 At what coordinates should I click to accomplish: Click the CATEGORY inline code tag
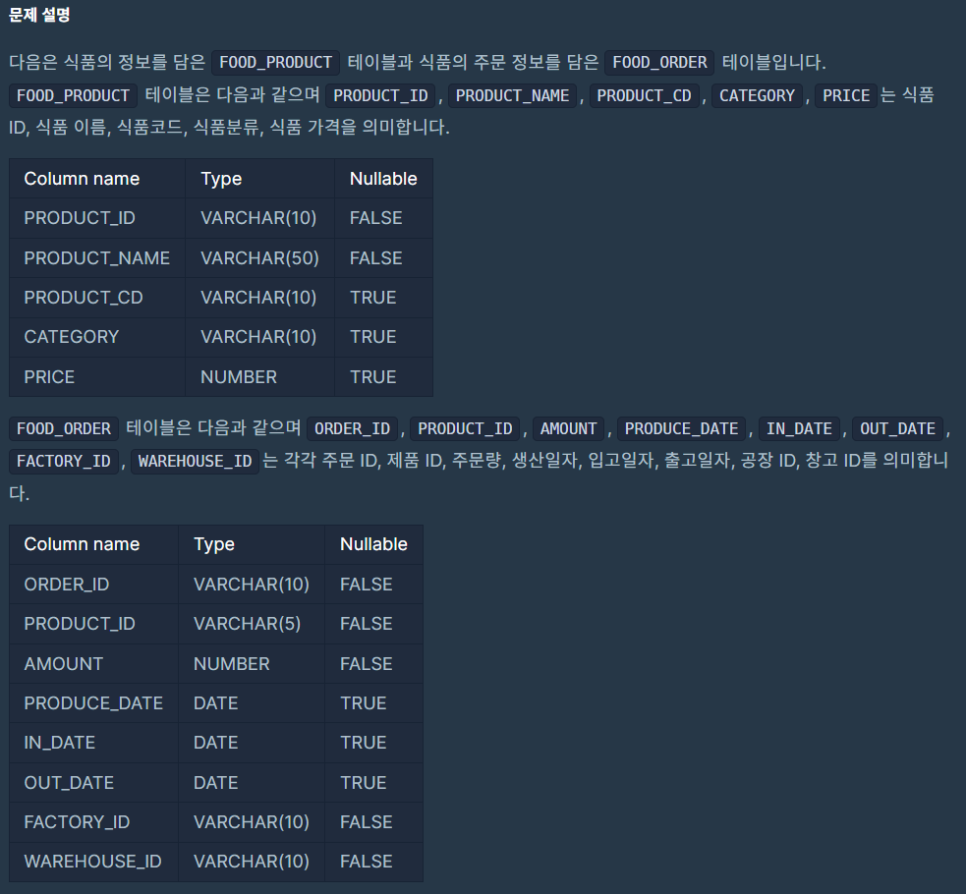757,95
